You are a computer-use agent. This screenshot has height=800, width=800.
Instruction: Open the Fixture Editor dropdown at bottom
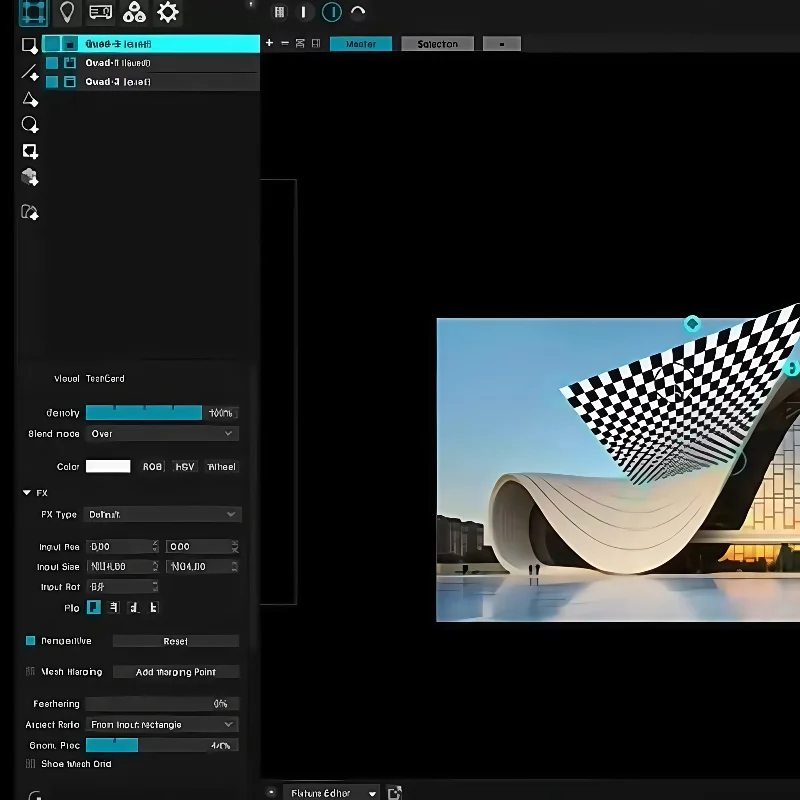pyautogui.click(x=331, y=793)
